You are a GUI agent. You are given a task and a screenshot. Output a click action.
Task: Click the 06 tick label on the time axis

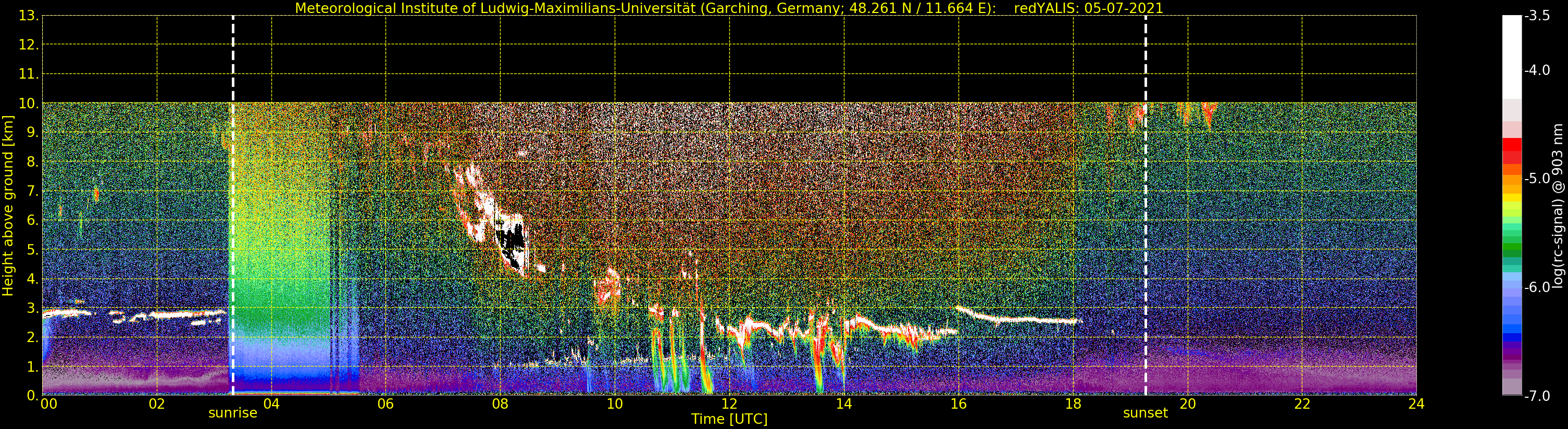[385, 404]
